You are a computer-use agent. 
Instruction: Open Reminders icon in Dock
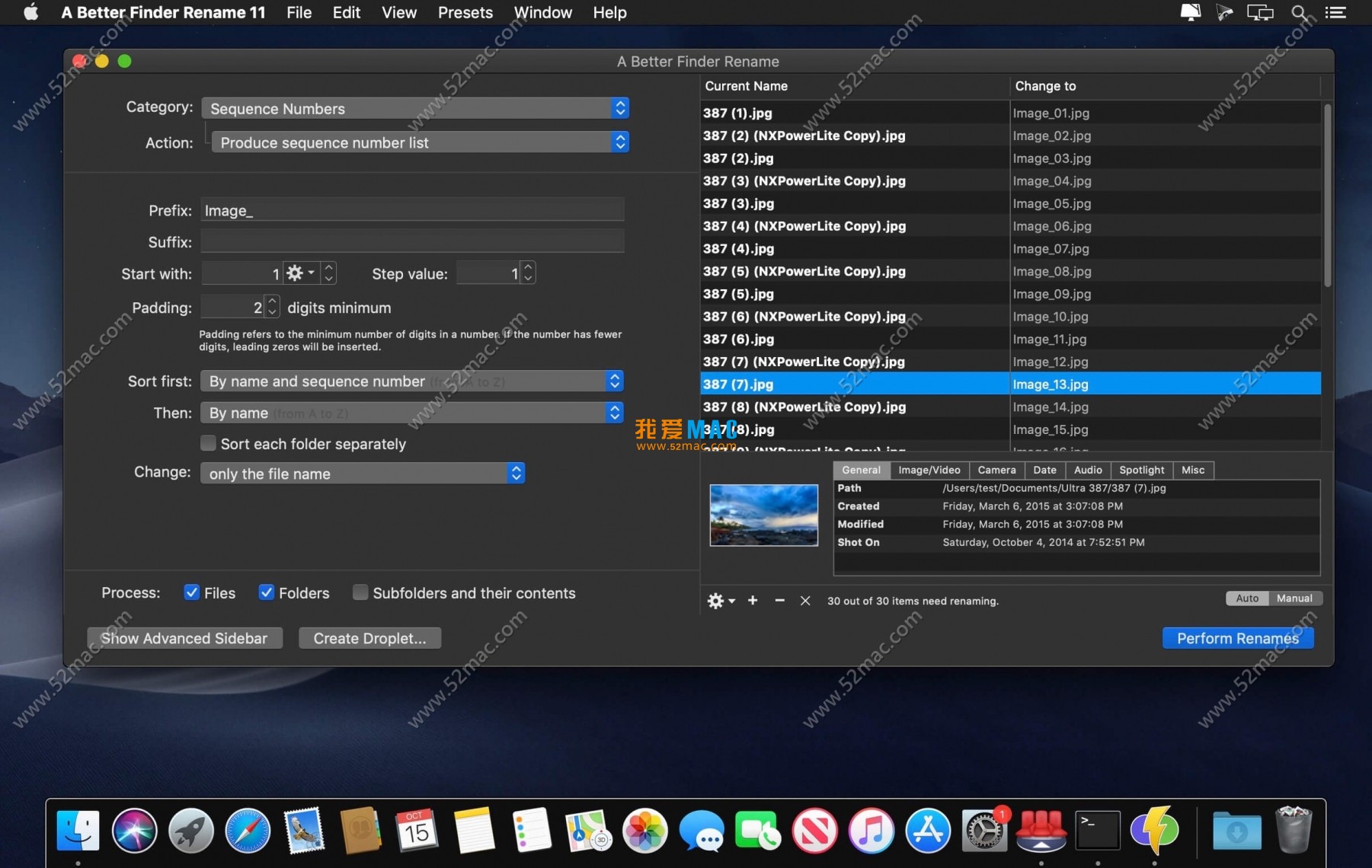(x=531, y=830)
